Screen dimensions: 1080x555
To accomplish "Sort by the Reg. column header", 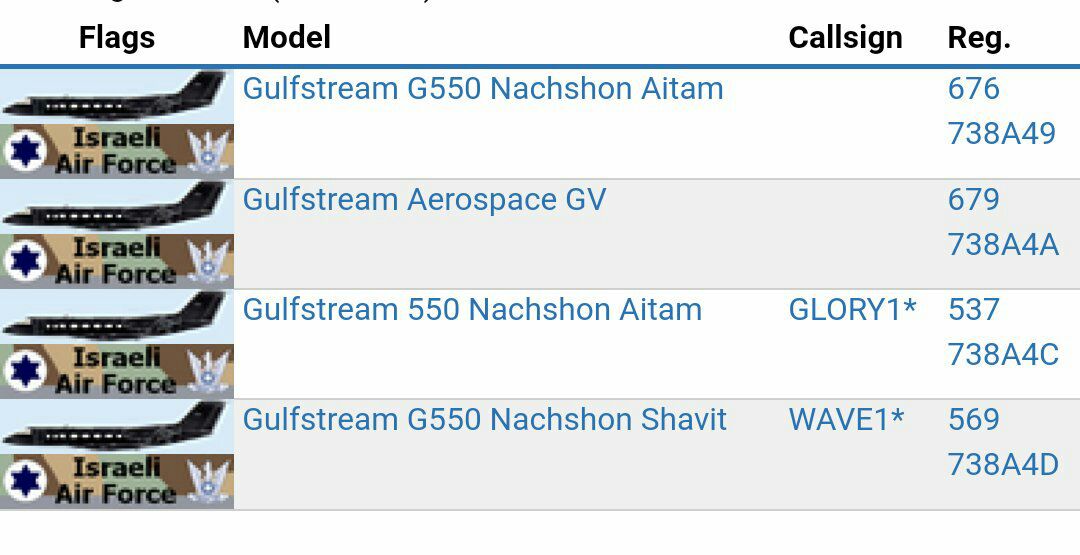I will (x=979, y=37).
